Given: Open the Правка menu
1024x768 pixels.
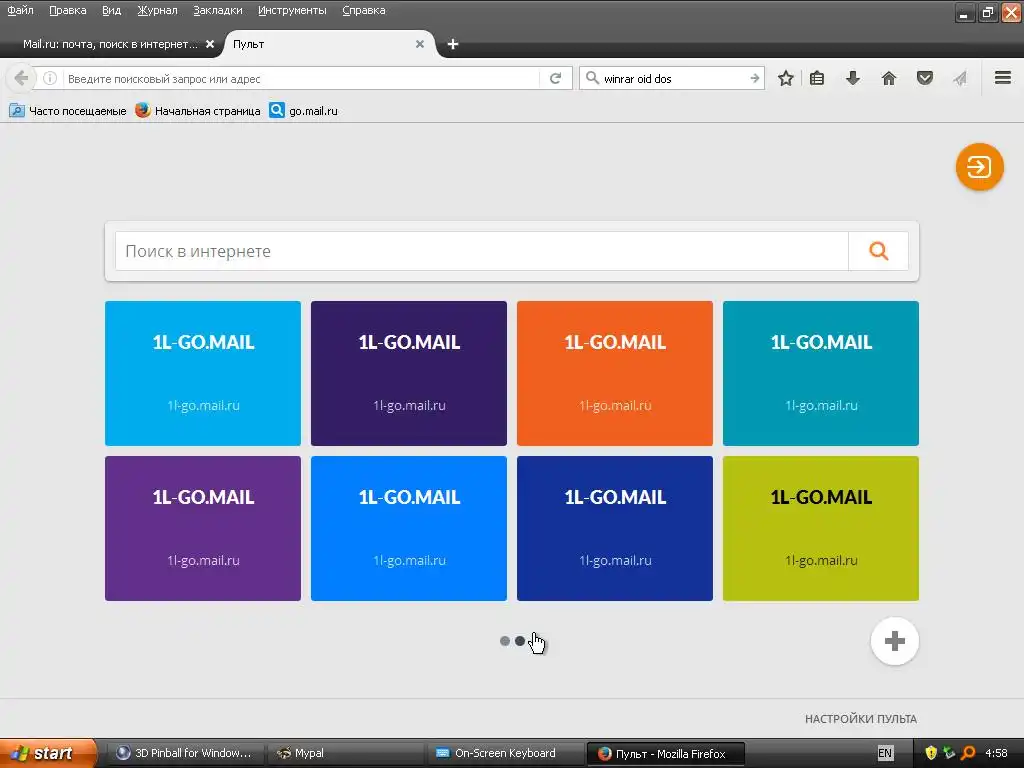Looking at the screenshot, I should [x=68, y=10].
